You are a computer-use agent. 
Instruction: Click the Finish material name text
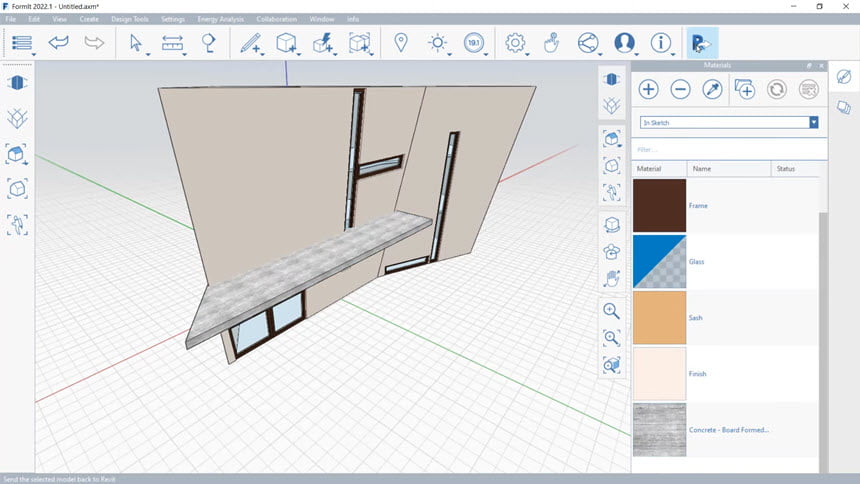point(697,374)
